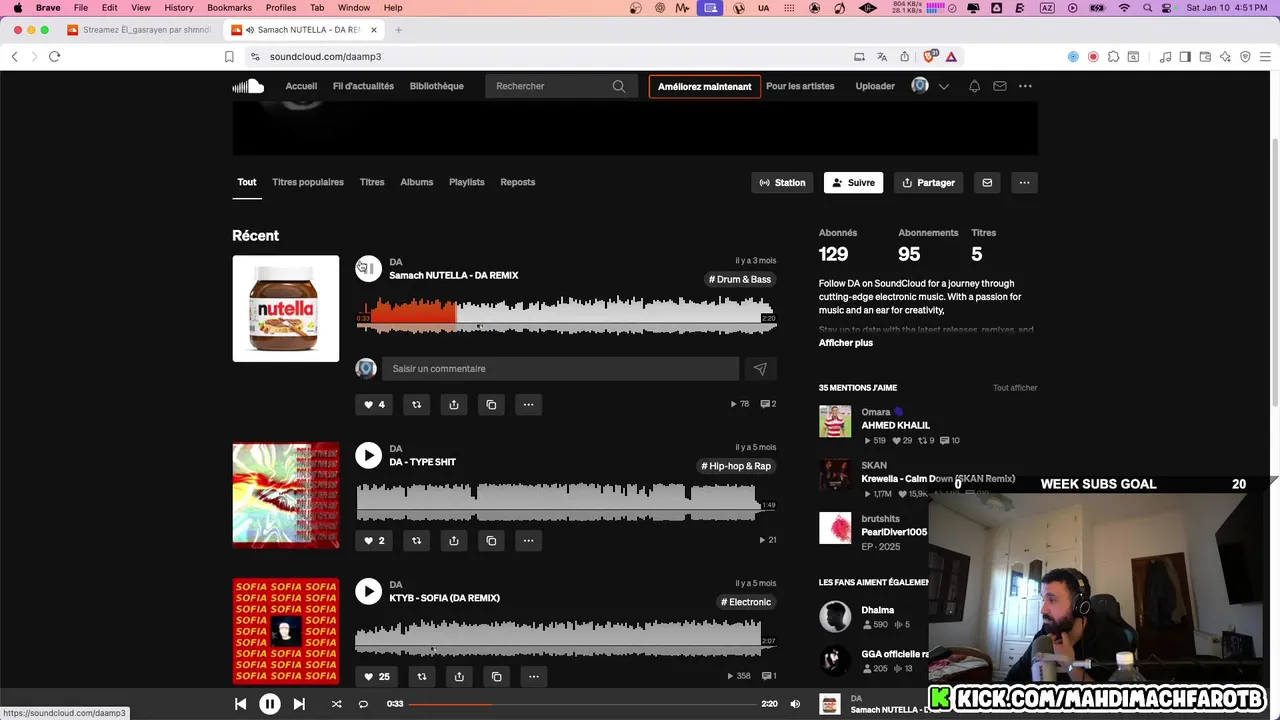The width and height of the screenshot is (1280, 720).
Task: Reload the page in Brave toolbar
Action: click(x=55, y=56)
